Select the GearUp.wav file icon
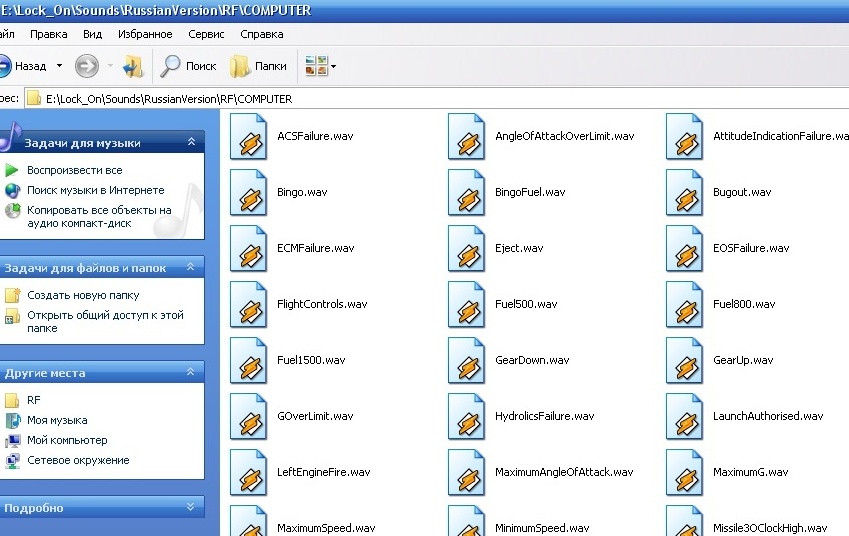 tap(684, 361)
